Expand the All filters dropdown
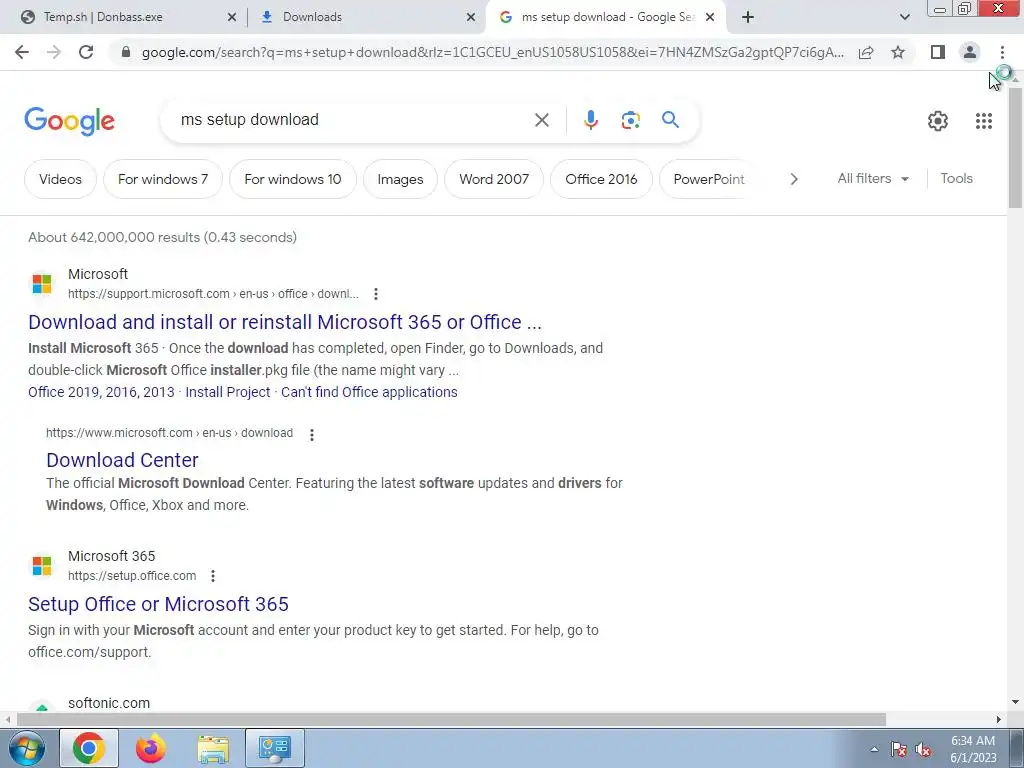This screenshot has height=768, width=1024. point(873,178)
